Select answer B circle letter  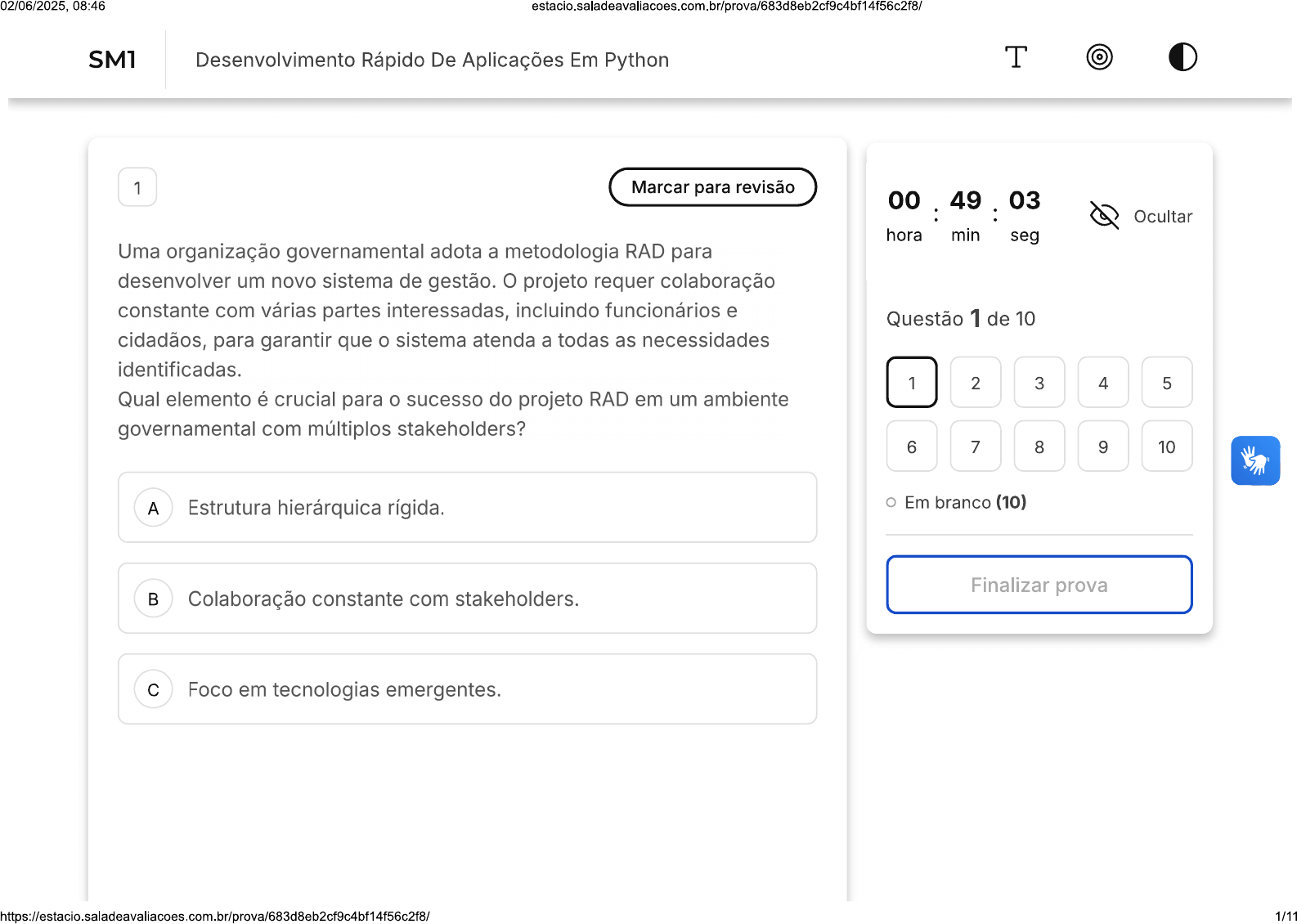pyautogui.click(x=153, y=599)
